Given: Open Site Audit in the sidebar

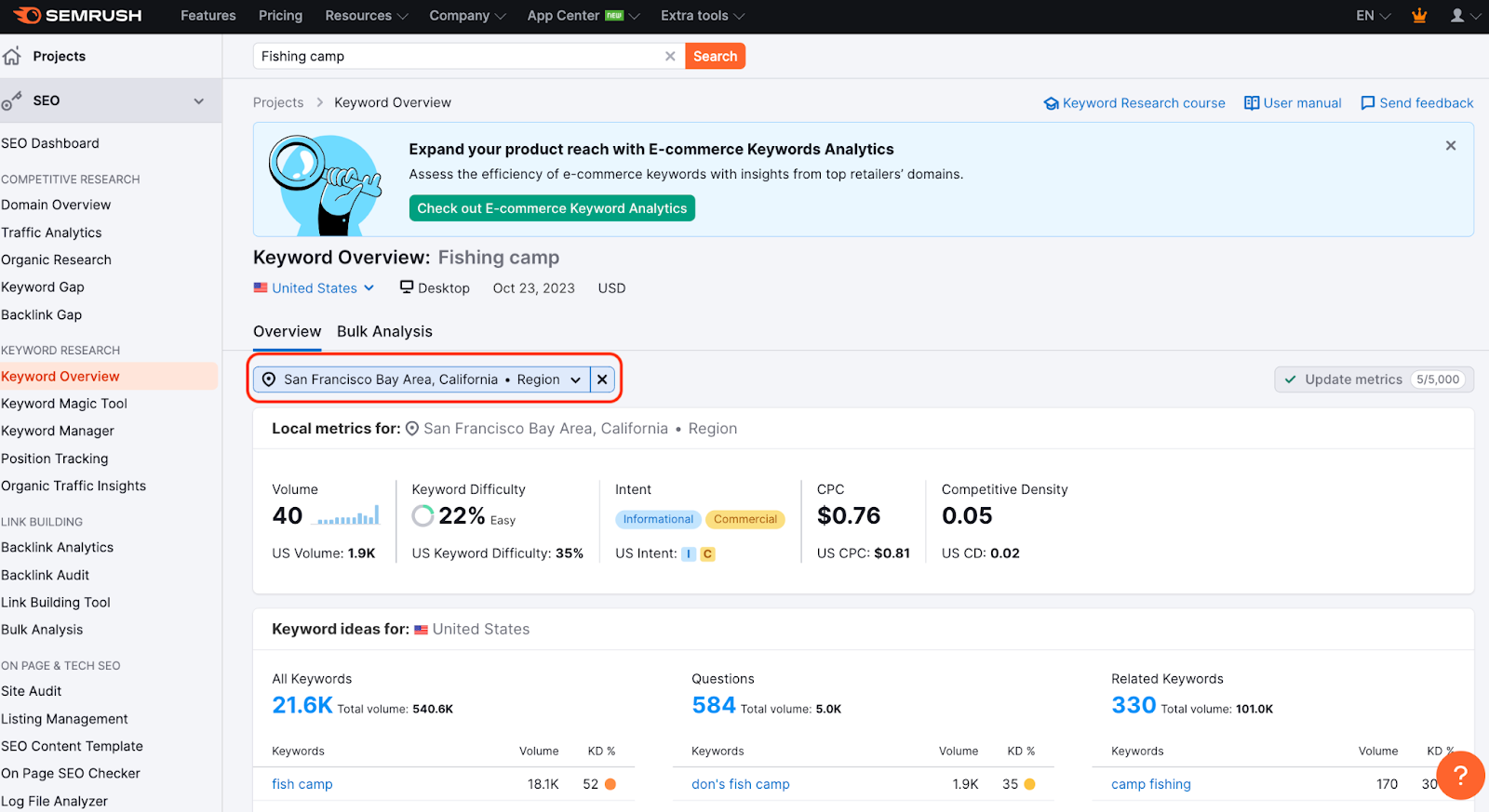Looking at the screenshot, I should click(x=32, y=691).
